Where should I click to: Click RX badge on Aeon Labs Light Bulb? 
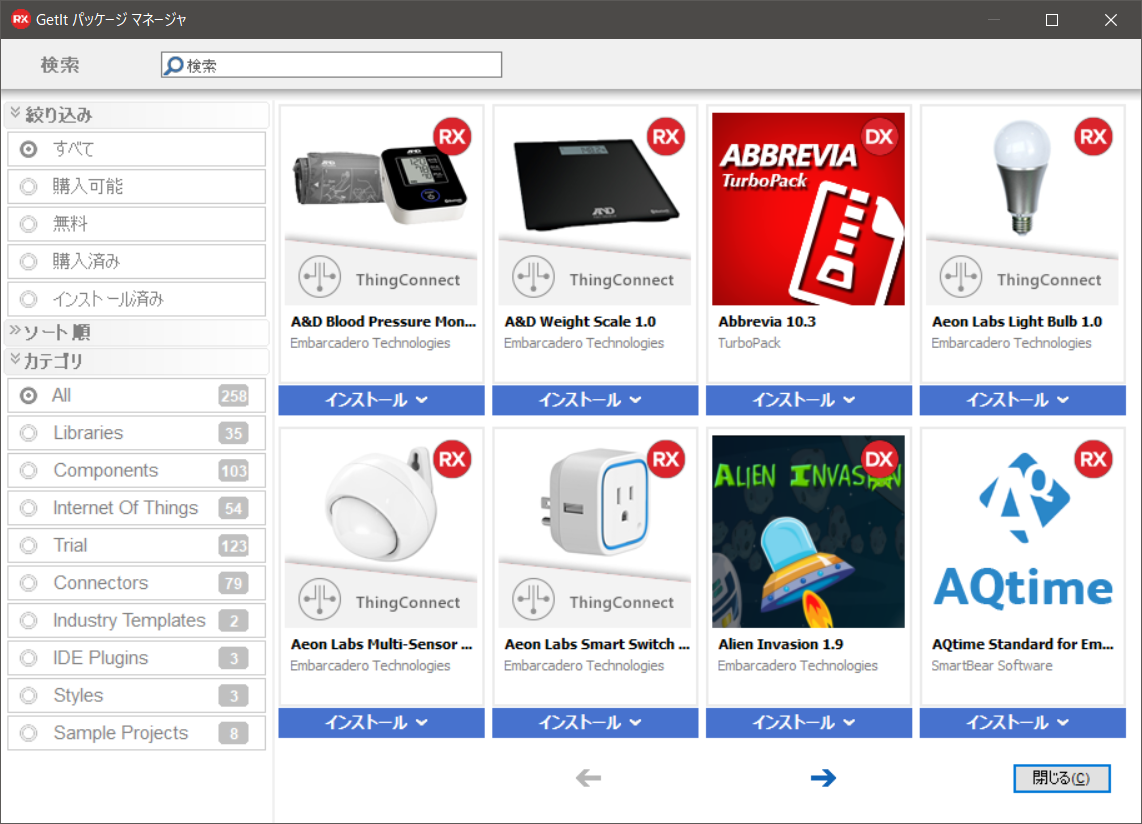pyautogui.click(x=1093, y=136)
